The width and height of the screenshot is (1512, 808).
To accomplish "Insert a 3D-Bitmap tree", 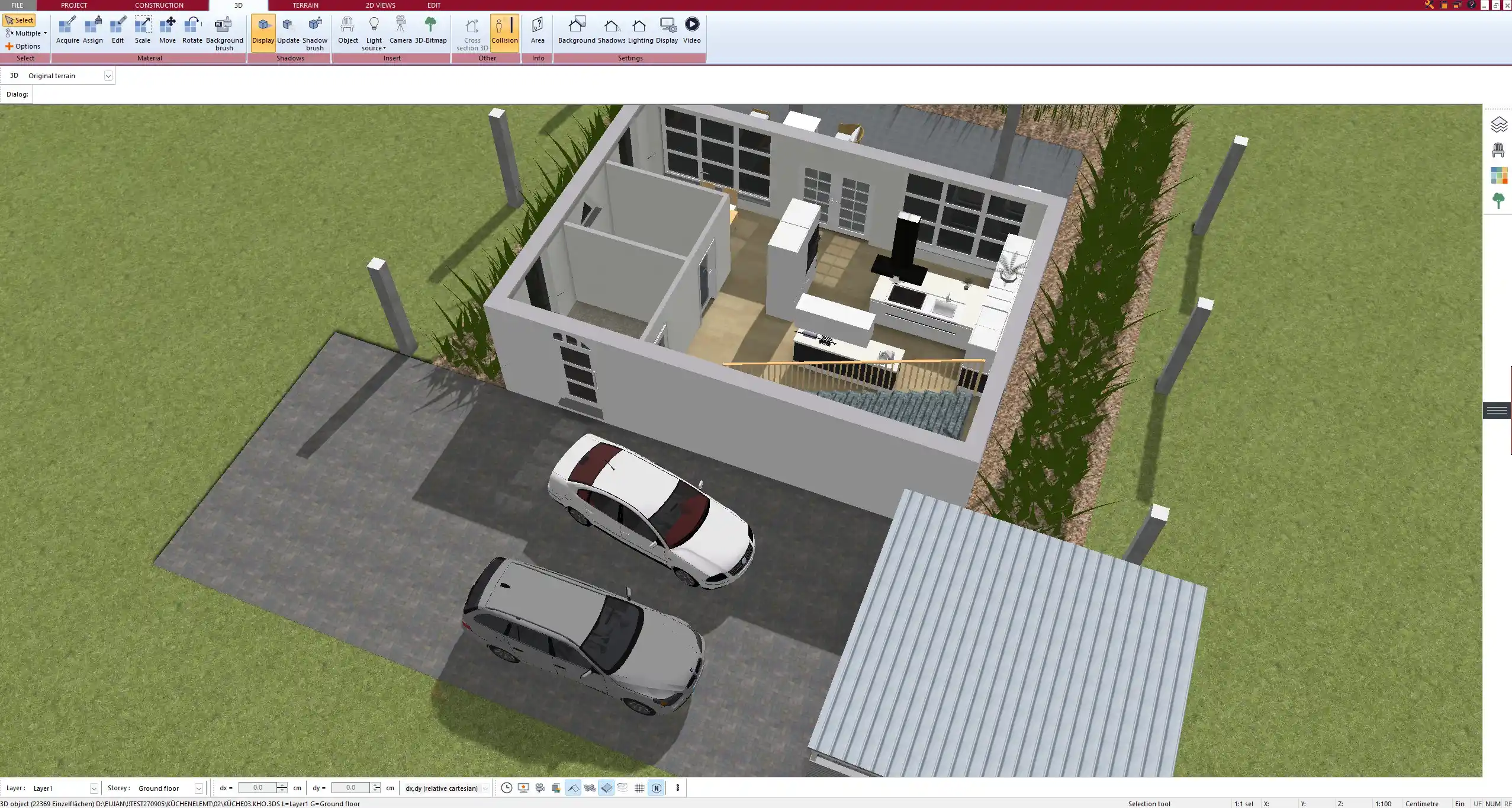I will [430, 31].
